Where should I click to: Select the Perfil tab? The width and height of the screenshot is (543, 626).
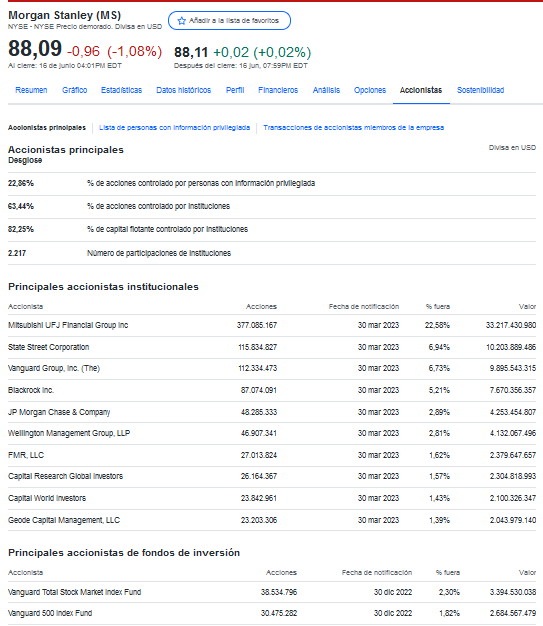tap(235, 90)
